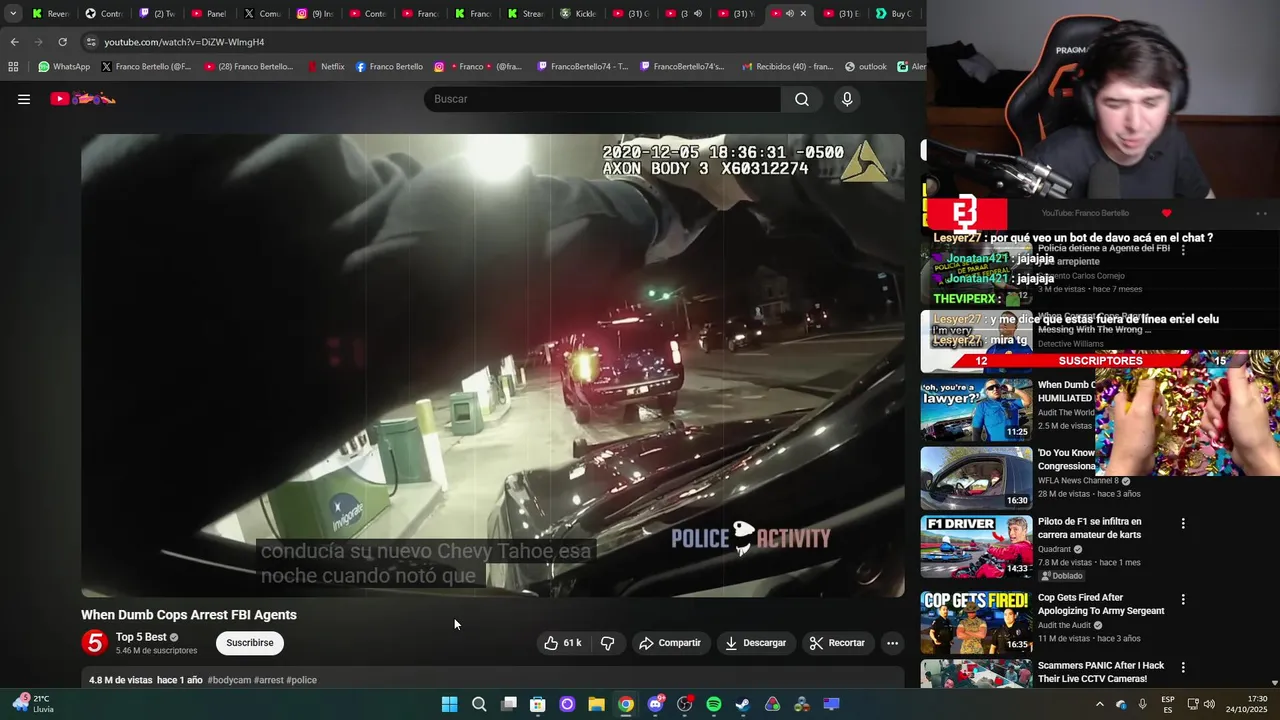Start voice search with microphone icon
Image resolution: width=1280 pixels, height=720 pixels.
click(x=847, y=99)
